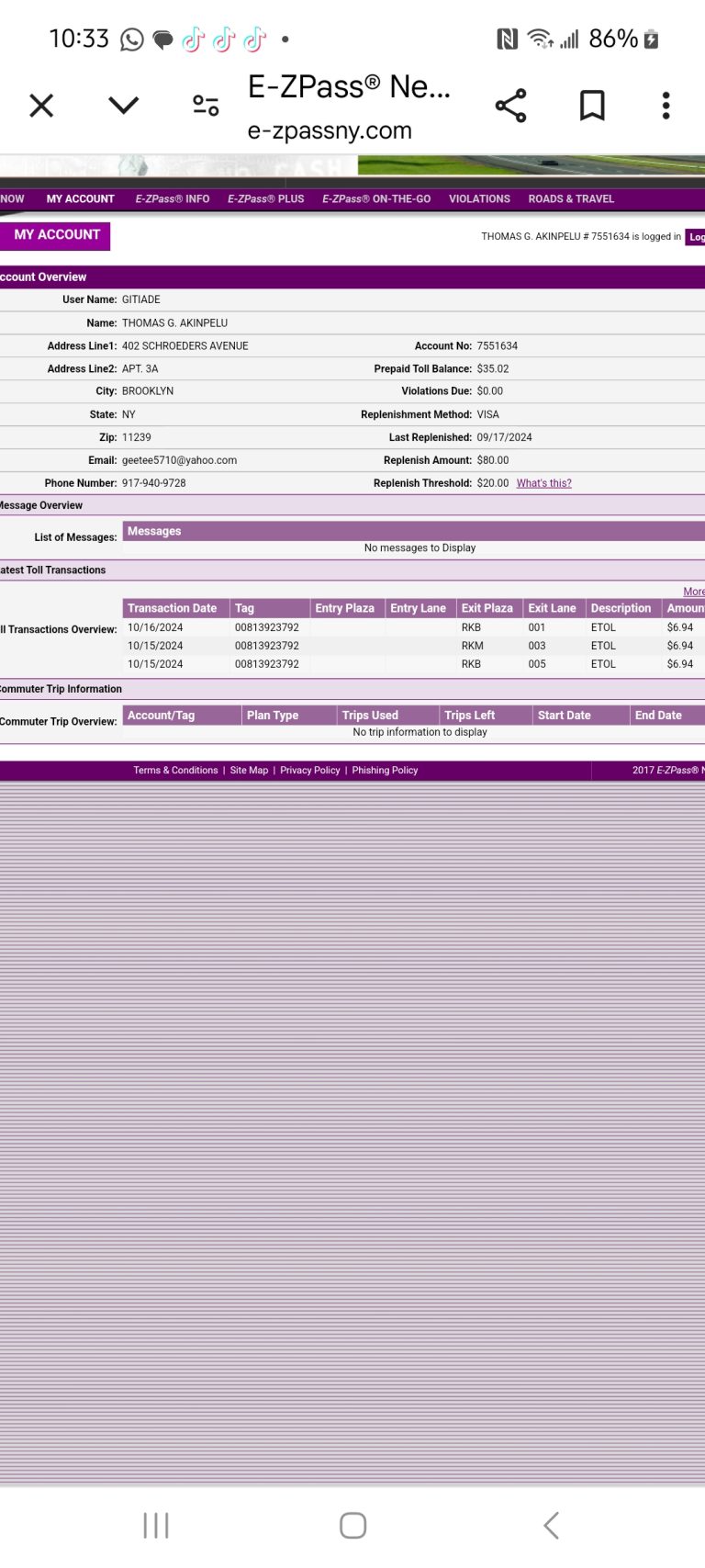Tap the chat bubble notification icon
The image size is (705, 1568).
pyautogui.click(x=162, y=40)
